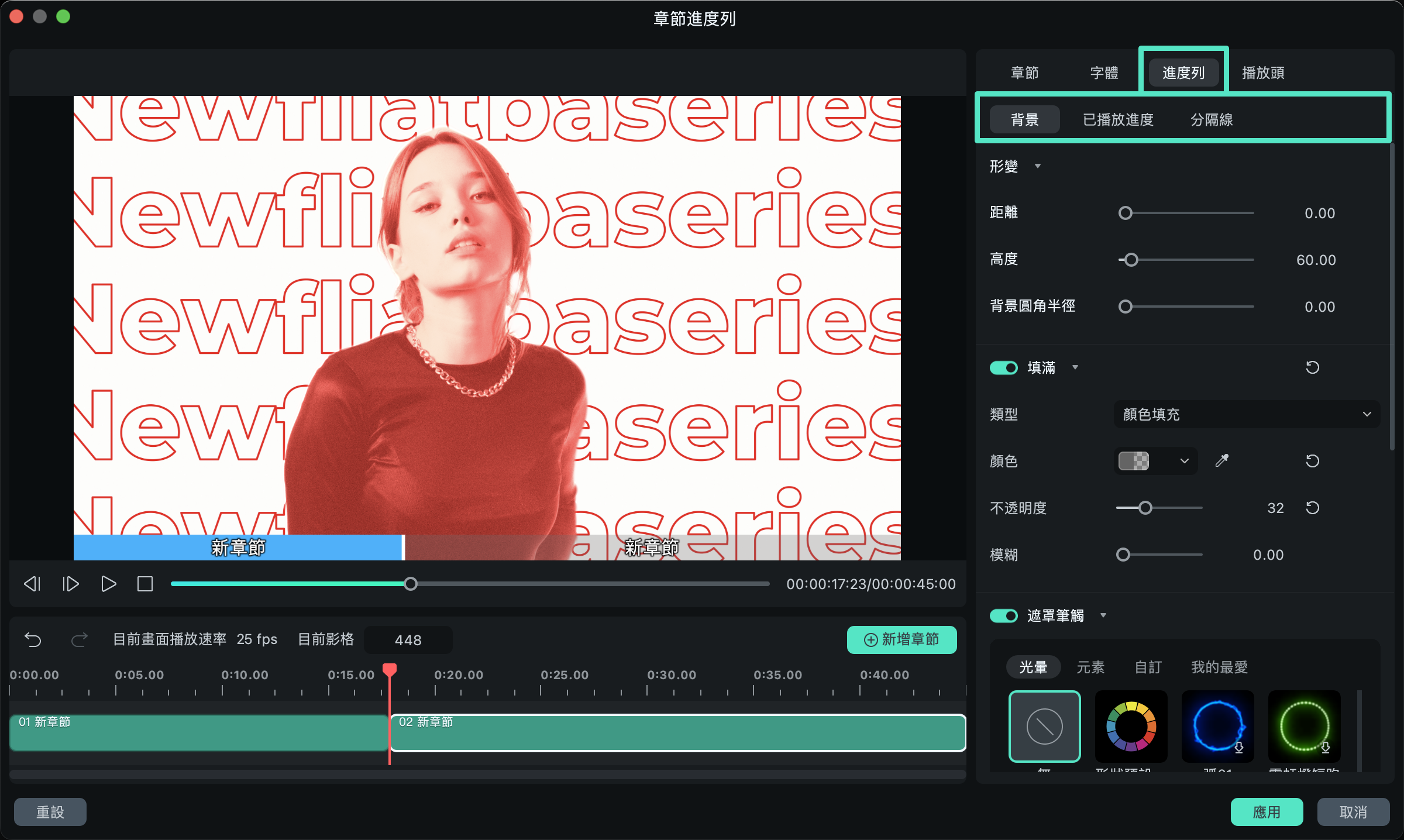Select the 無 (none) glow preset
The height and width of the screenshot is (840, 1404).
[x=1044, y=727]
